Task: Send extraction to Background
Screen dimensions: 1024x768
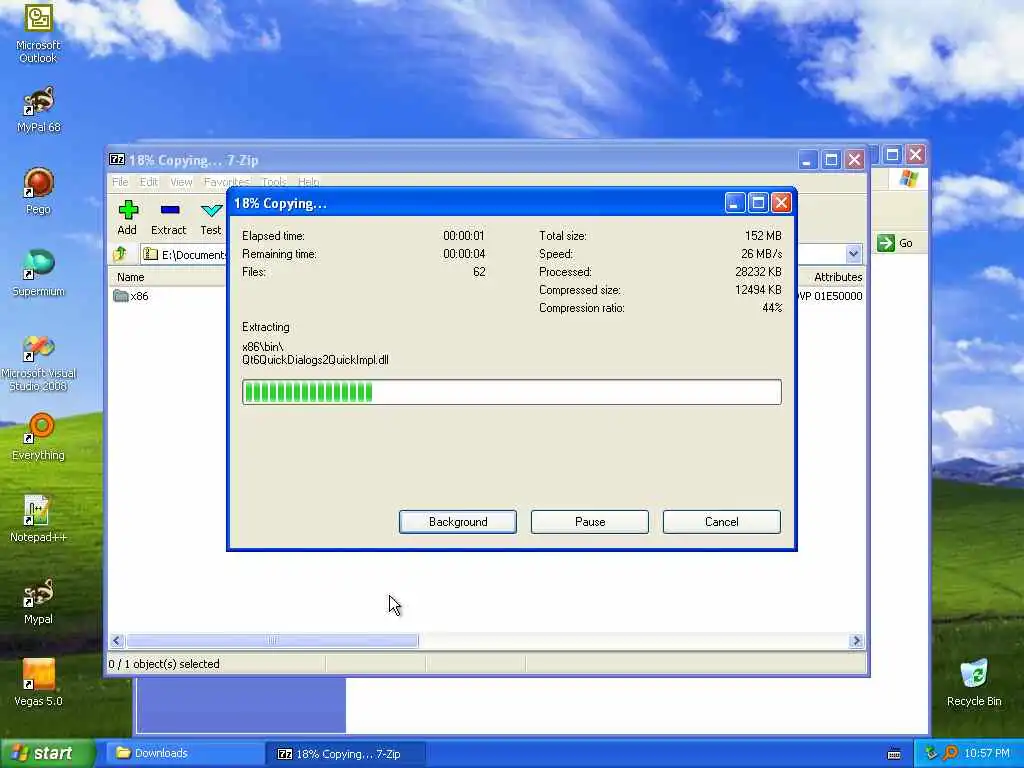Action: coord(458,522)
